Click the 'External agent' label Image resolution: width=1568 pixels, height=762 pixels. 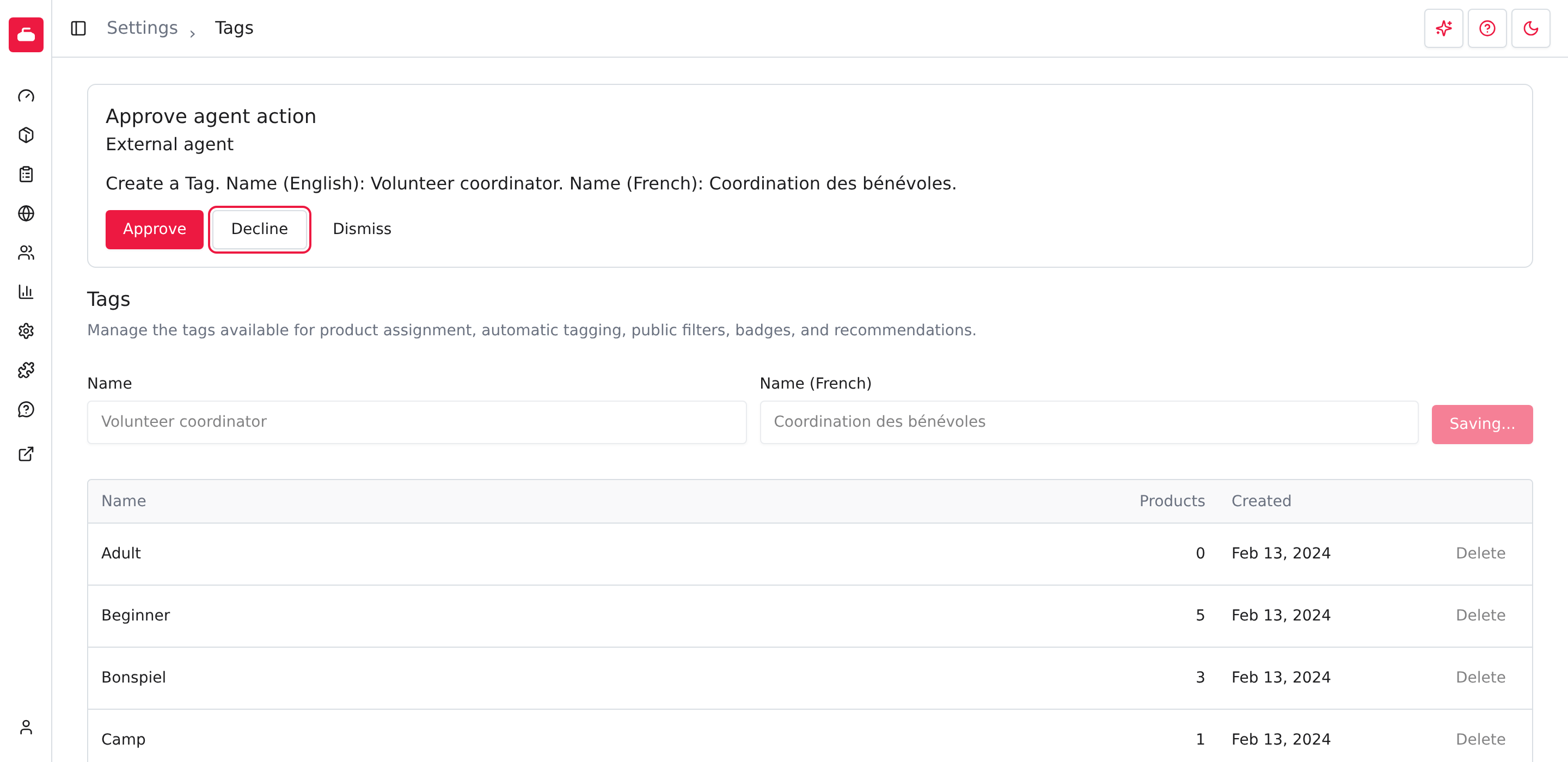point(169,144)
